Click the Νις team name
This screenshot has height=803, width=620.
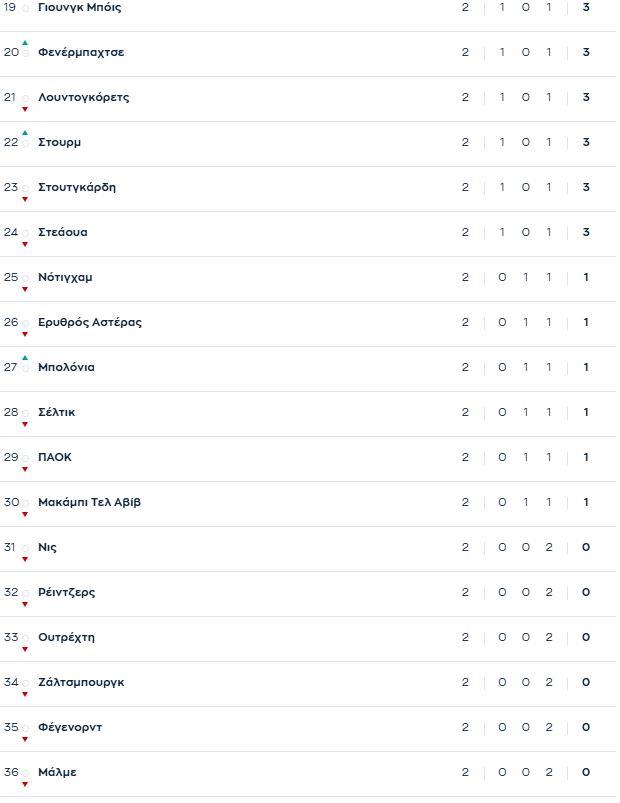[x=47, y=547]
